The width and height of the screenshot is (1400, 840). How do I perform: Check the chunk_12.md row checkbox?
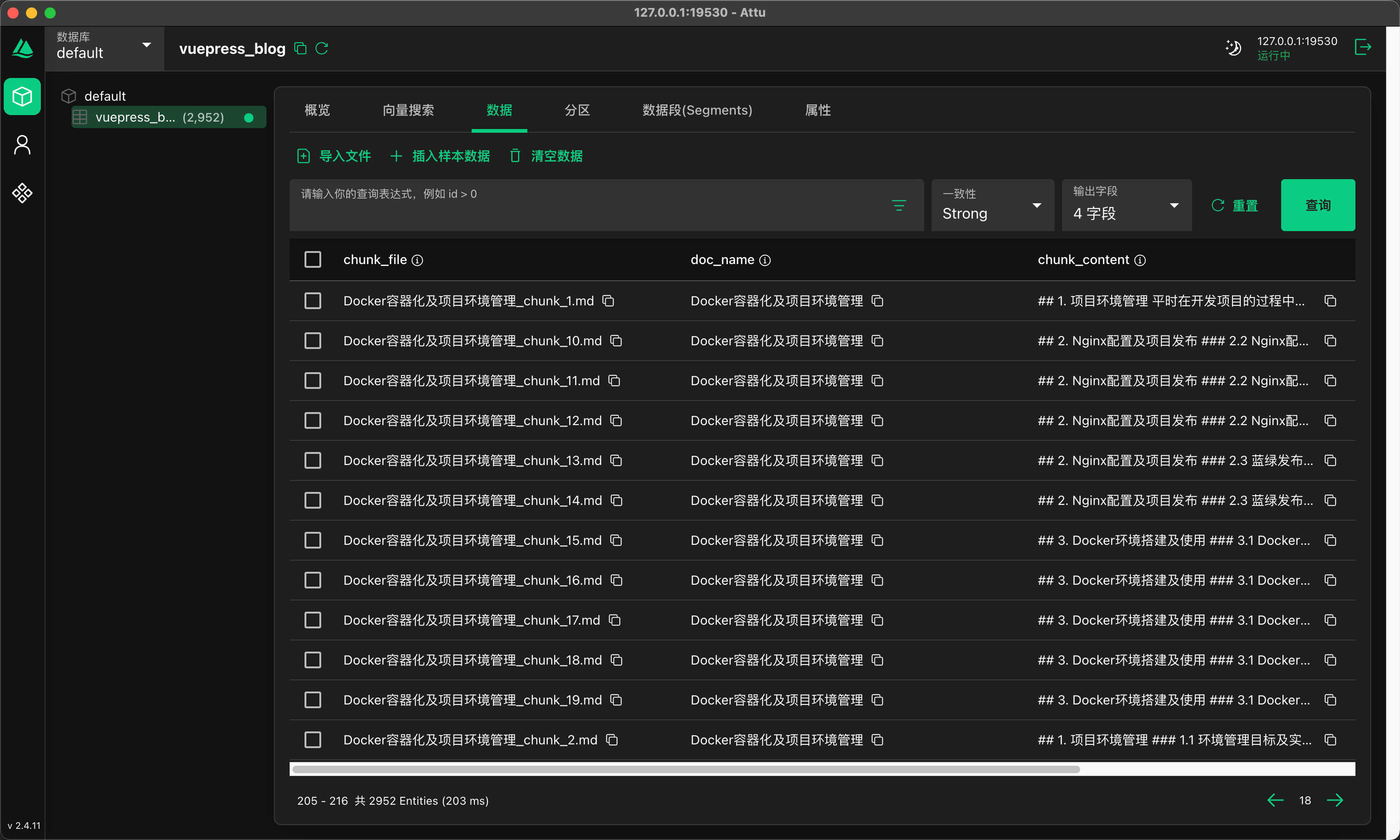point(312,420)
